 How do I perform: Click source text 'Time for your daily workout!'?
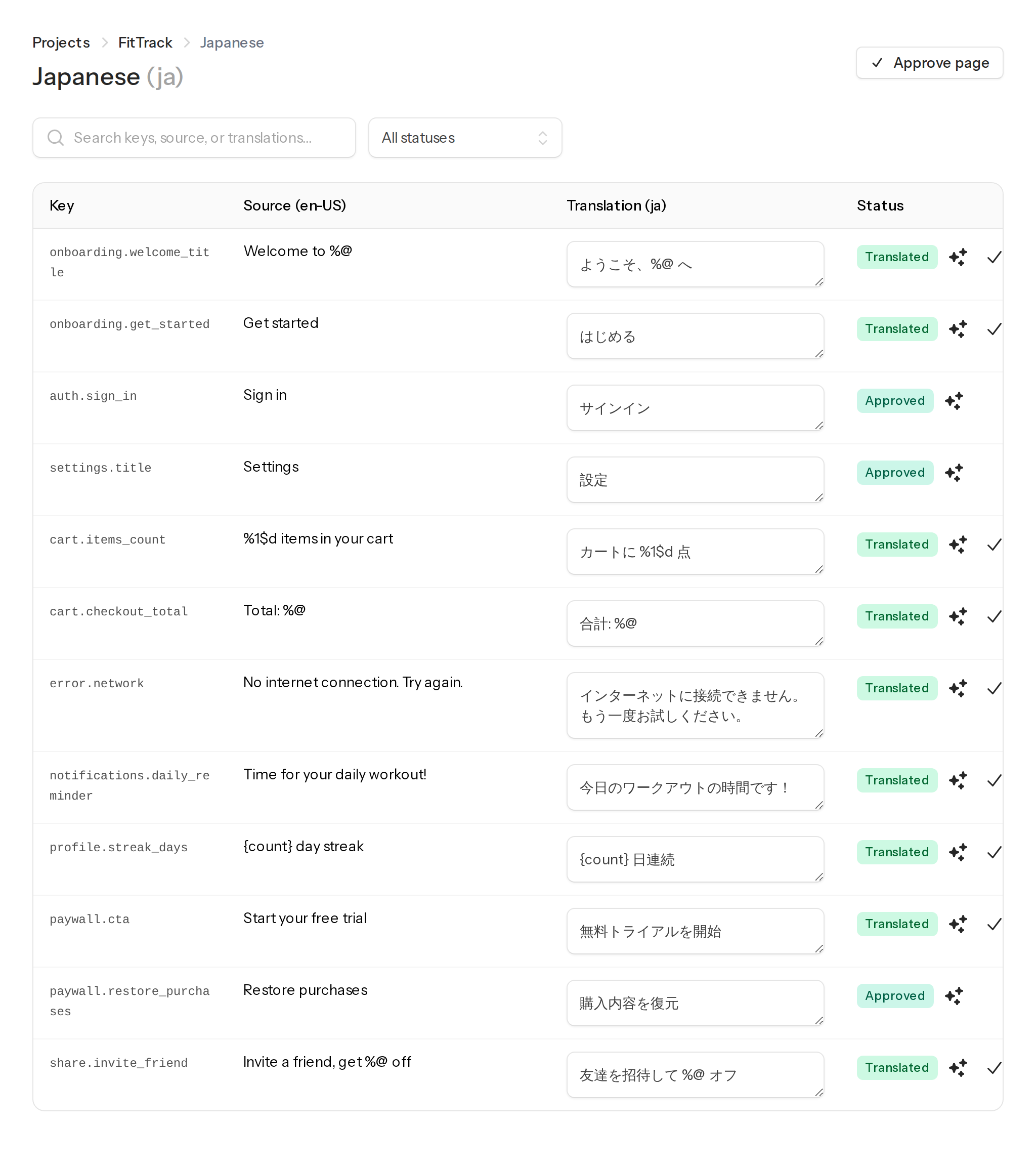tap(335, 774)
